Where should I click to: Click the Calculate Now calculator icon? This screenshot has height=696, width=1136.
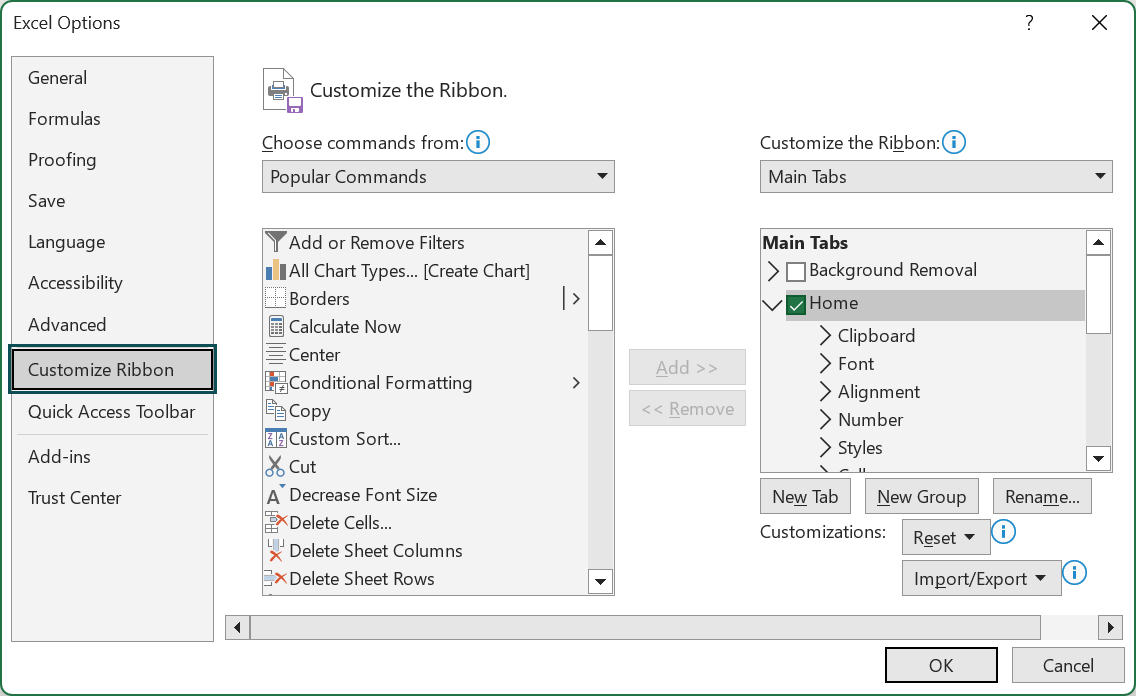click(275, 327)
